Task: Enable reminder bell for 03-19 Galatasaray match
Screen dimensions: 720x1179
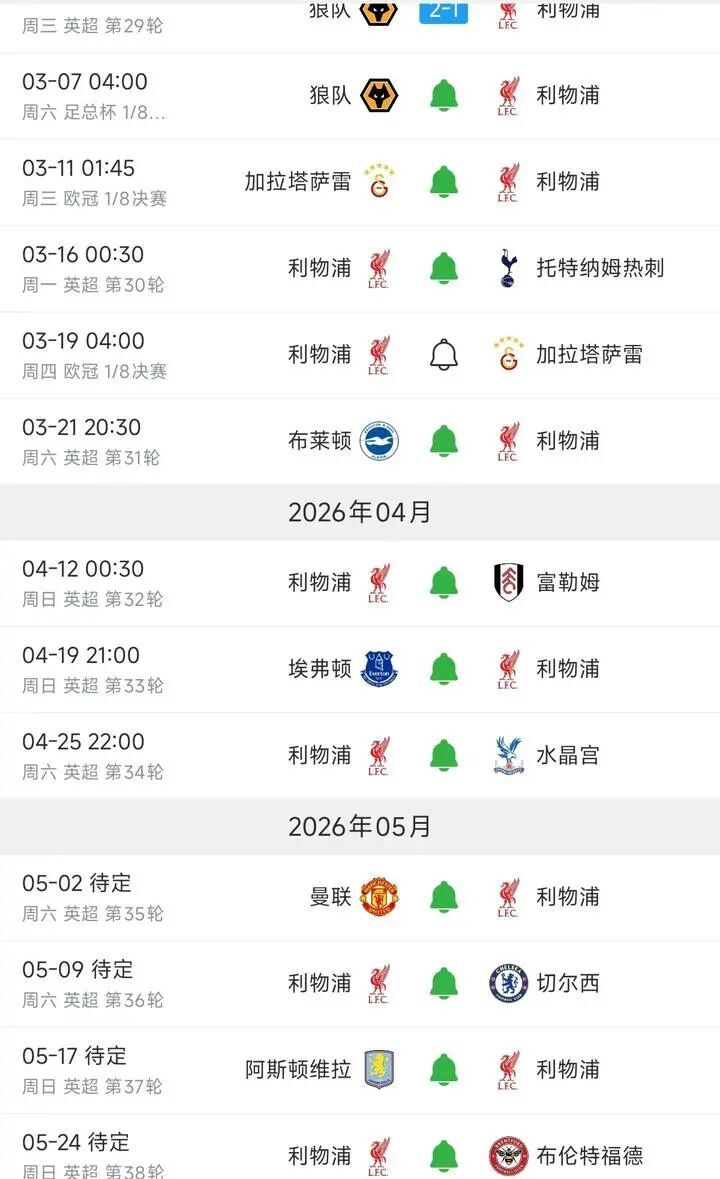Action: [444, 355]
